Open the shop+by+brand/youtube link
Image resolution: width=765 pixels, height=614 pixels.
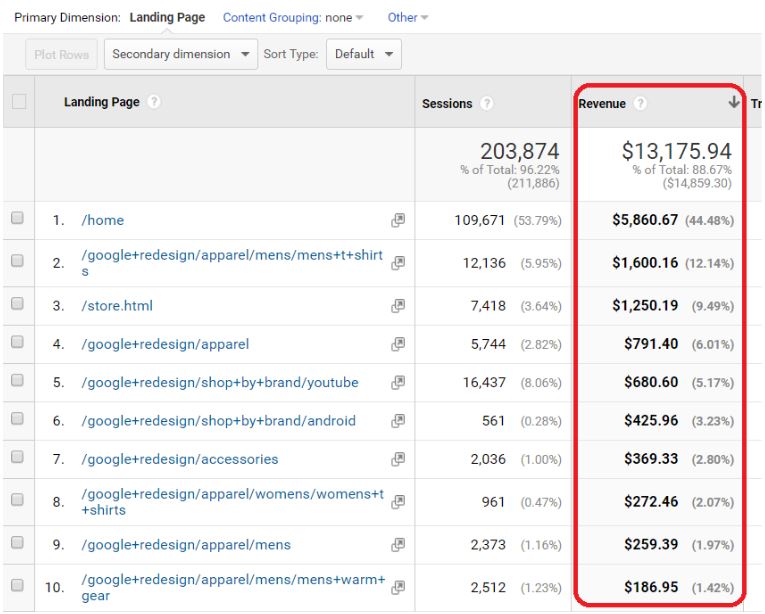click(220, 383)
